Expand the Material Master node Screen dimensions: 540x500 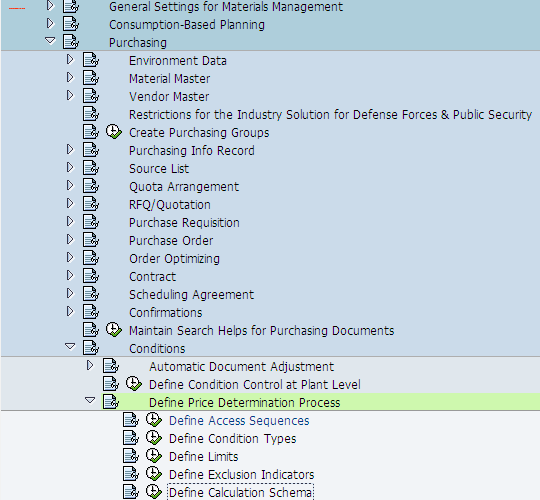(70, 77)
